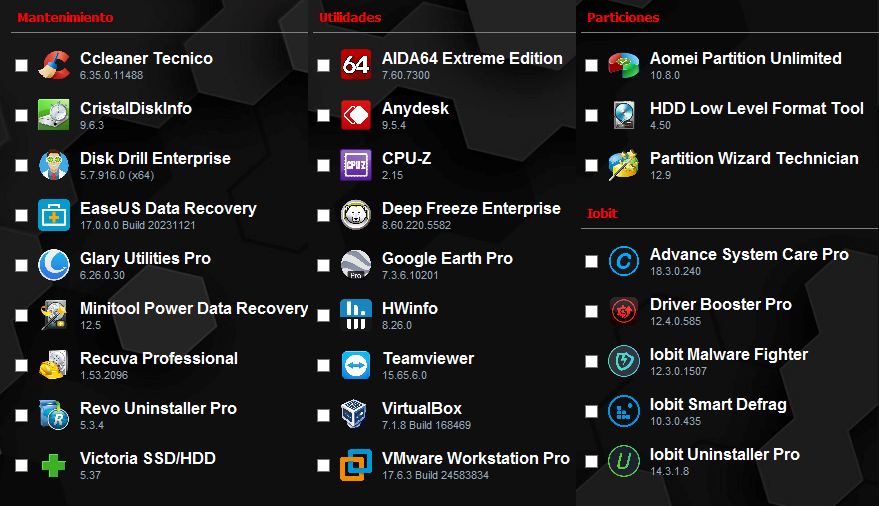Tick the VMware Workstation Pro checkbox
Viewport: 879px width, 506px height.
pos(323,465)
